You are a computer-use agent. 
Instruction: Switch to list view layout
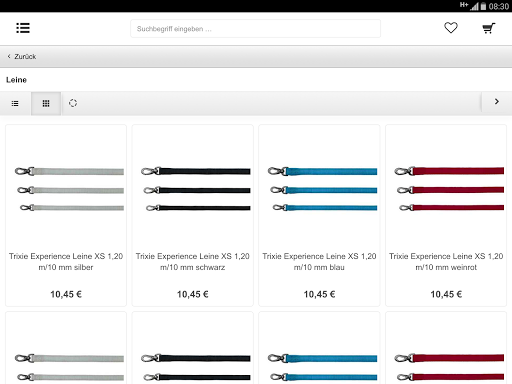point(15,103)
